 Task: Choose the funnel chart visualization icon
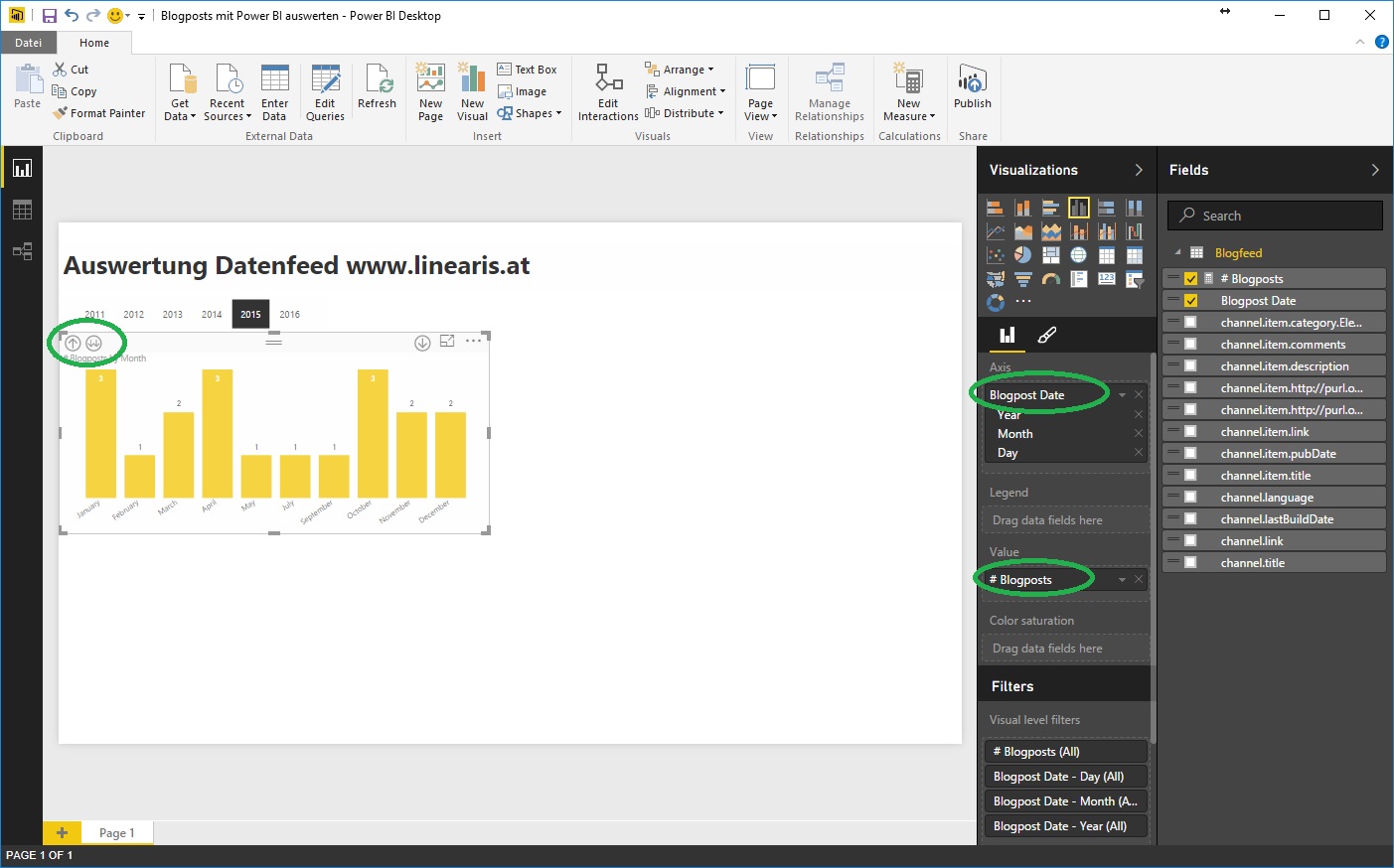1022,279
